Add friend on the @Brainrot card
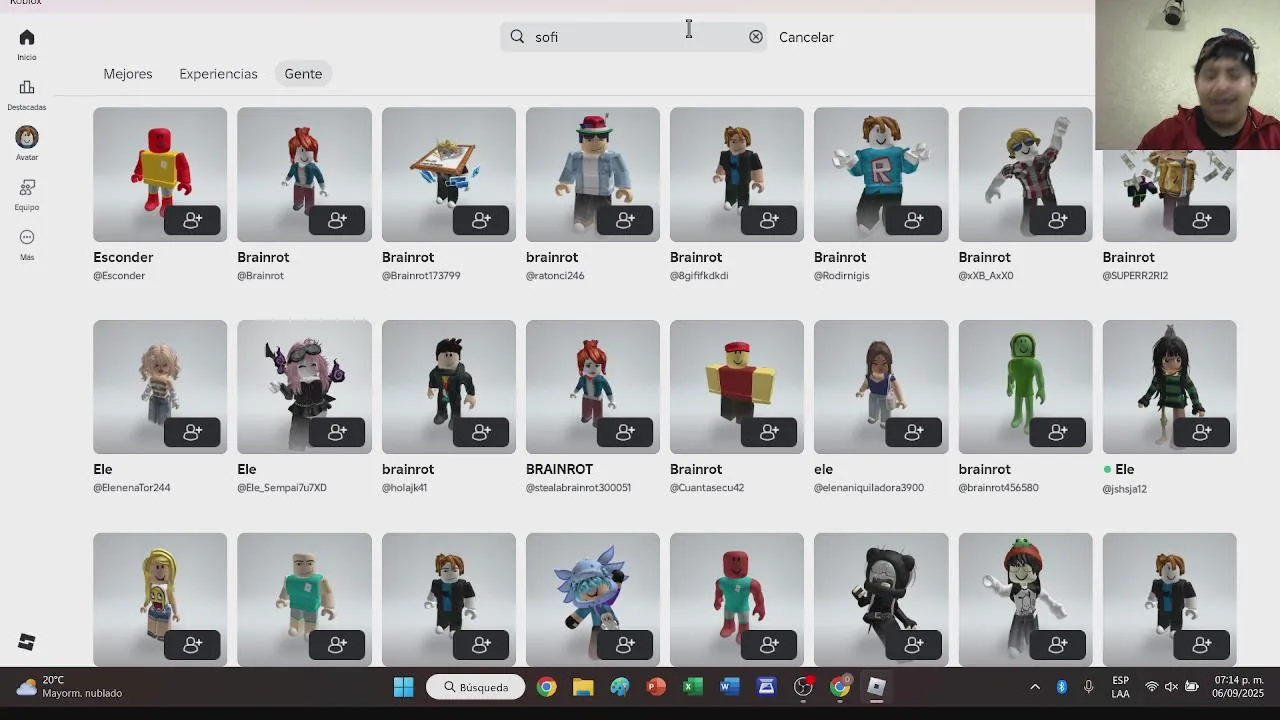This screenshot has width=1280, height=720. coord(337,220)
